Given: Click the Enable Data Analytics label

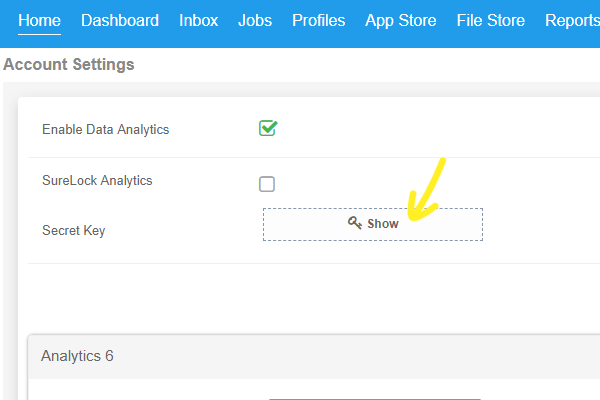Looking at the screenshot, I should (106, 129).
